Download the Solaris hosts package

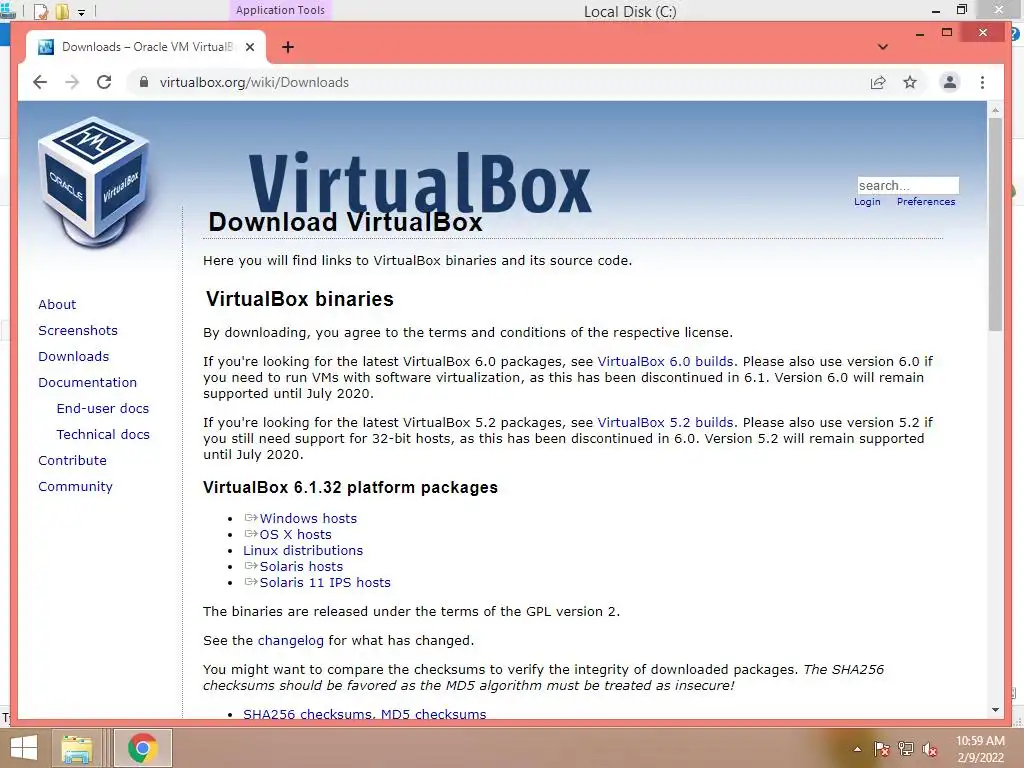[301, 567]
